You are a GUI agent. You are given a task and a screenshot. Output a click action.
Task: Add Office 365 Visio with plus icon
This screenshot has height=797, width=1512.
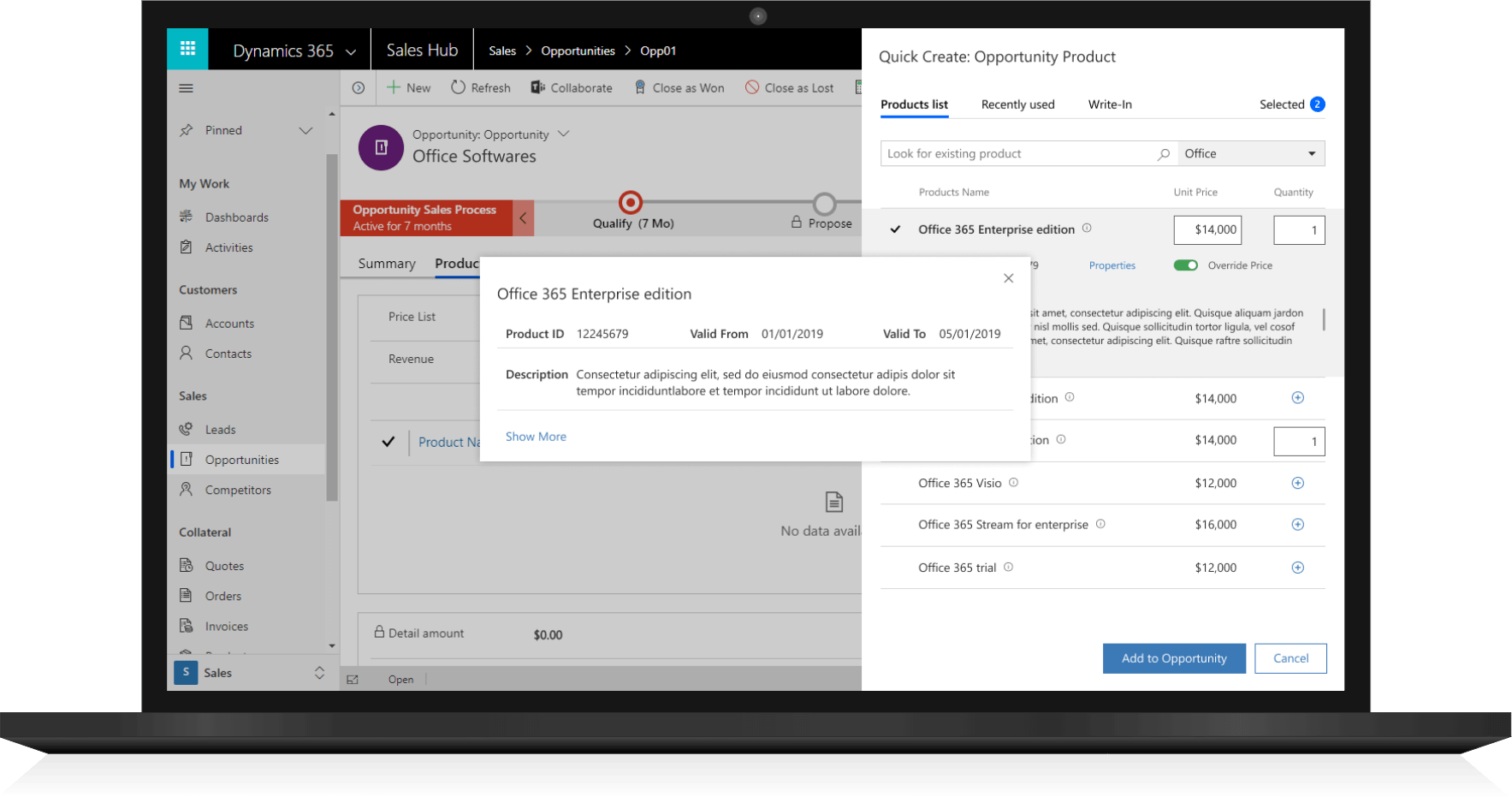point(1297,483)
